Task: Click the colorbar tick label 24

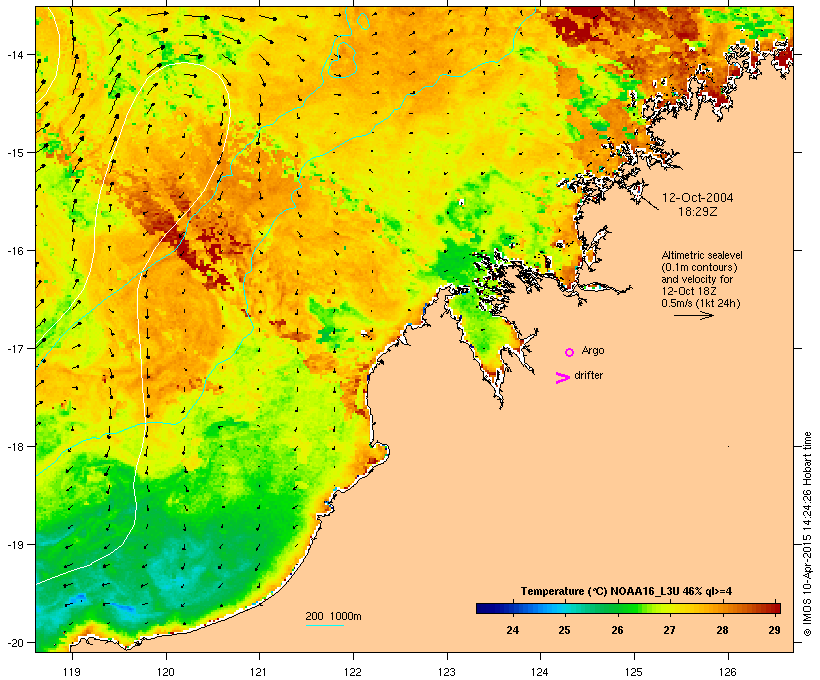Action: click(x=512, y=630)
